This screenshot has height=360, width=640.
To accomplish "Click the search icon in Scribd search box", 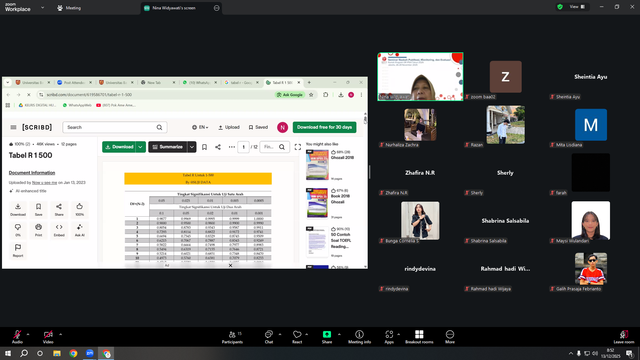I will coord(159,127).
